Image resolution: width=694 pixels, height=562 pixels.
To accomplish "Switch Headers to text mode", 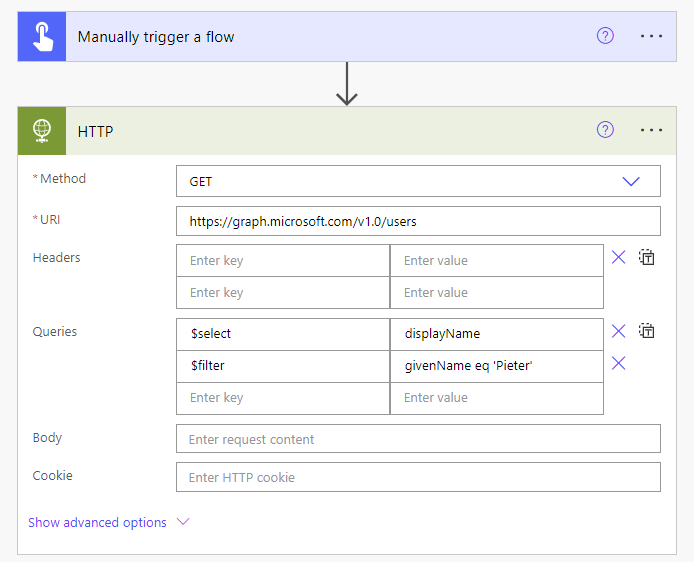I will tap(647, 257).
